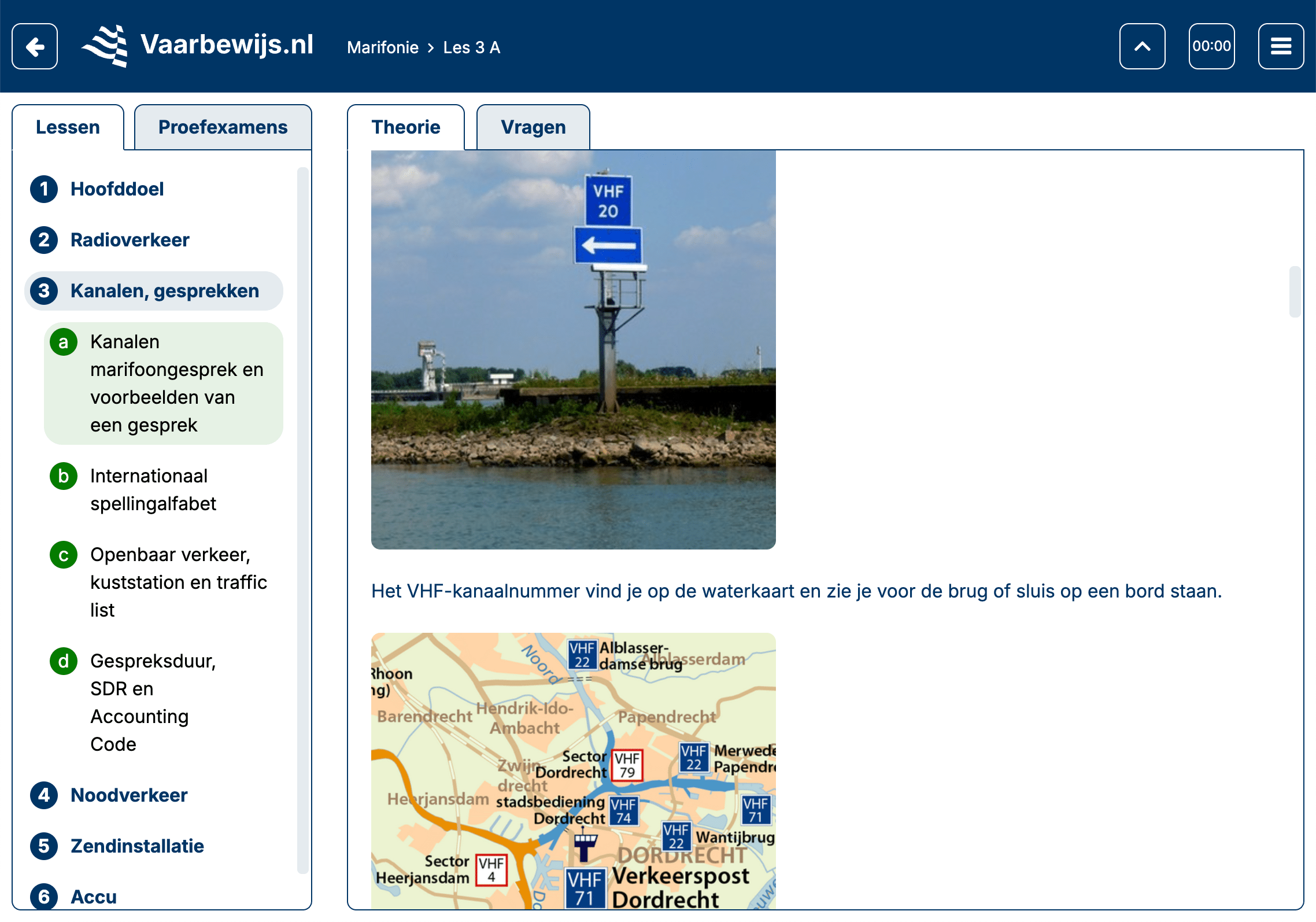Open Internationaal spellingalfabet sub-lesson

coord(153,490)
